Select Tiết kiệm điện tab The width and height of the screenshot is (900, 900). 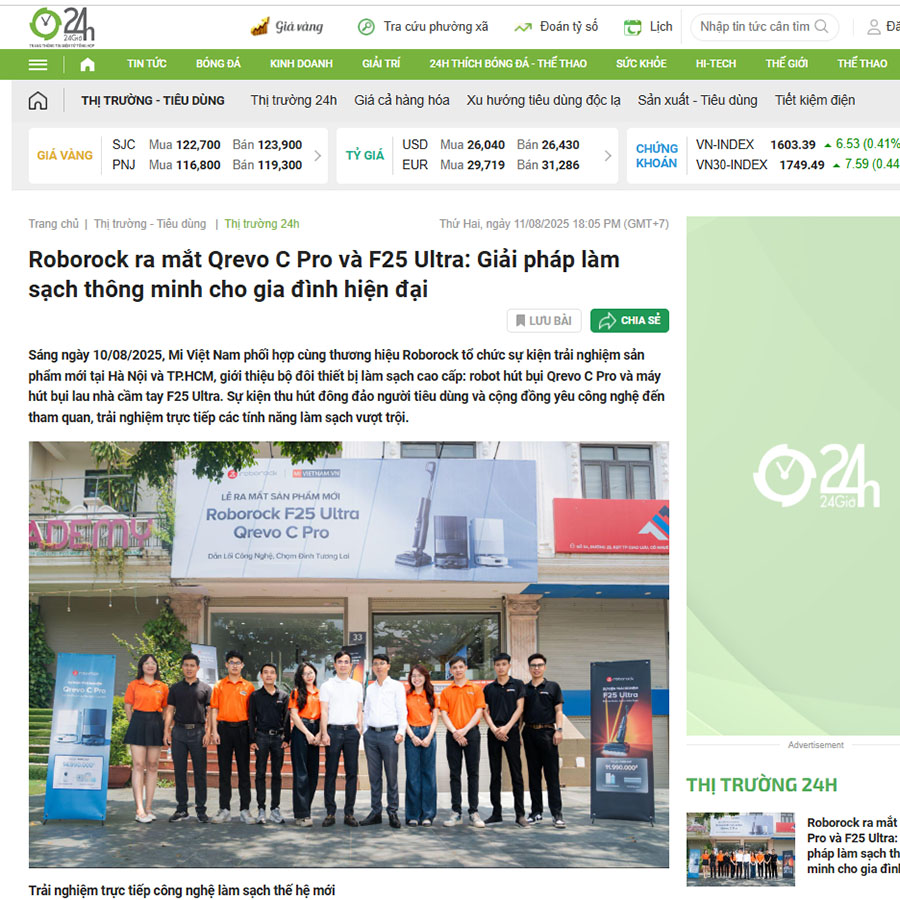815,100
